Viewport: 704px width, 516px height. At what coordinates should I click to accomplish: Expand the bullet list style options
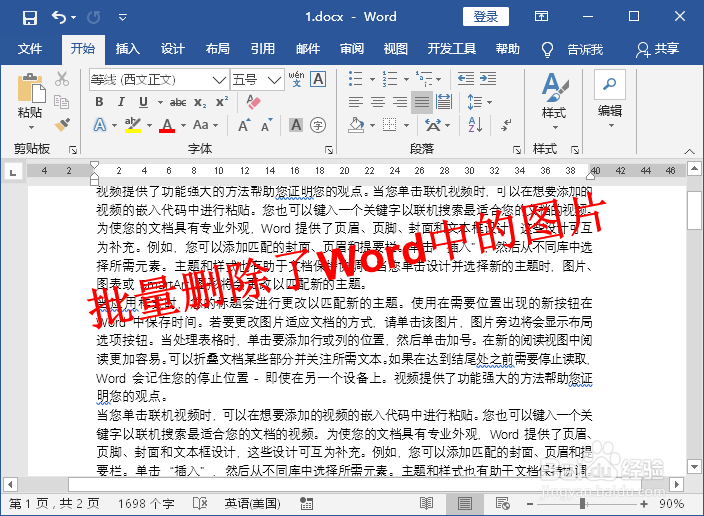point(373,79)
